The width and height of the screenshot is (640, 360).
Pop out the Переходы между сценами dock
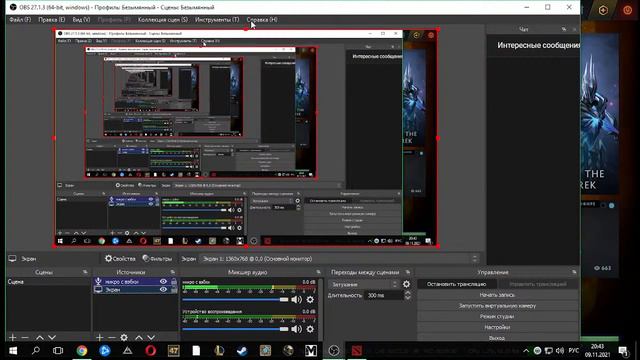(408, 272)
